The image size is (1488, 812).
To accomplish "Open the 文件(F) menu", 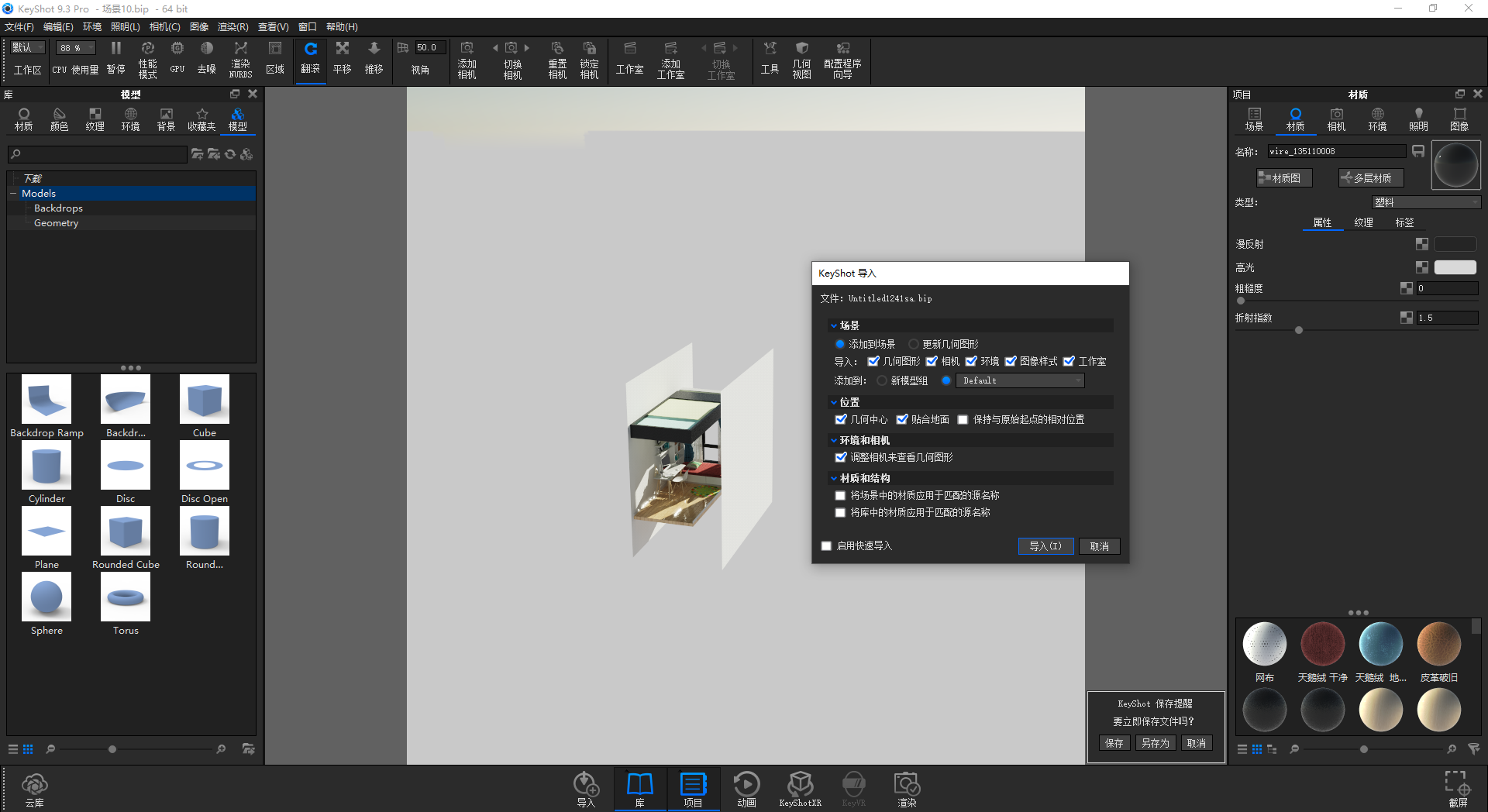I will click(x=19, y=26).
